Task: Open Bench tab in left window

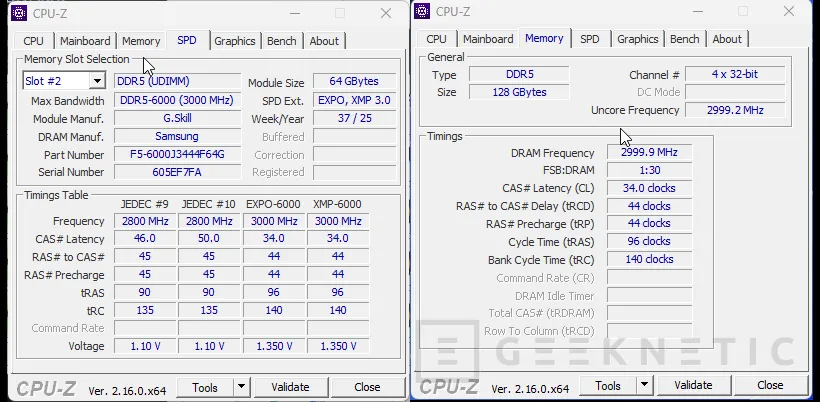Action: 281,41
